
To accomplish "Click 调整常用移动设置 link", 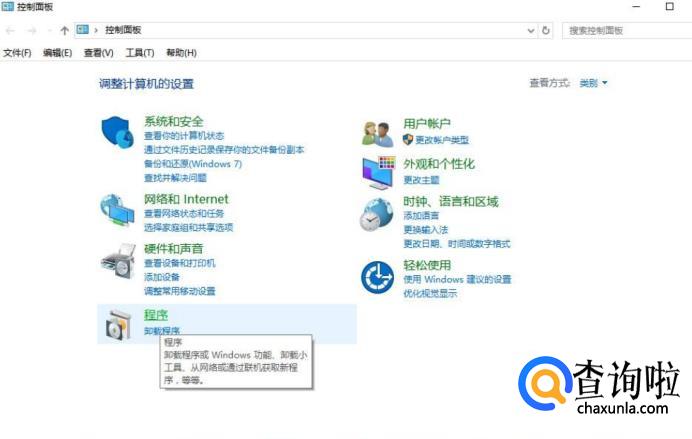I will pos(180,291).
